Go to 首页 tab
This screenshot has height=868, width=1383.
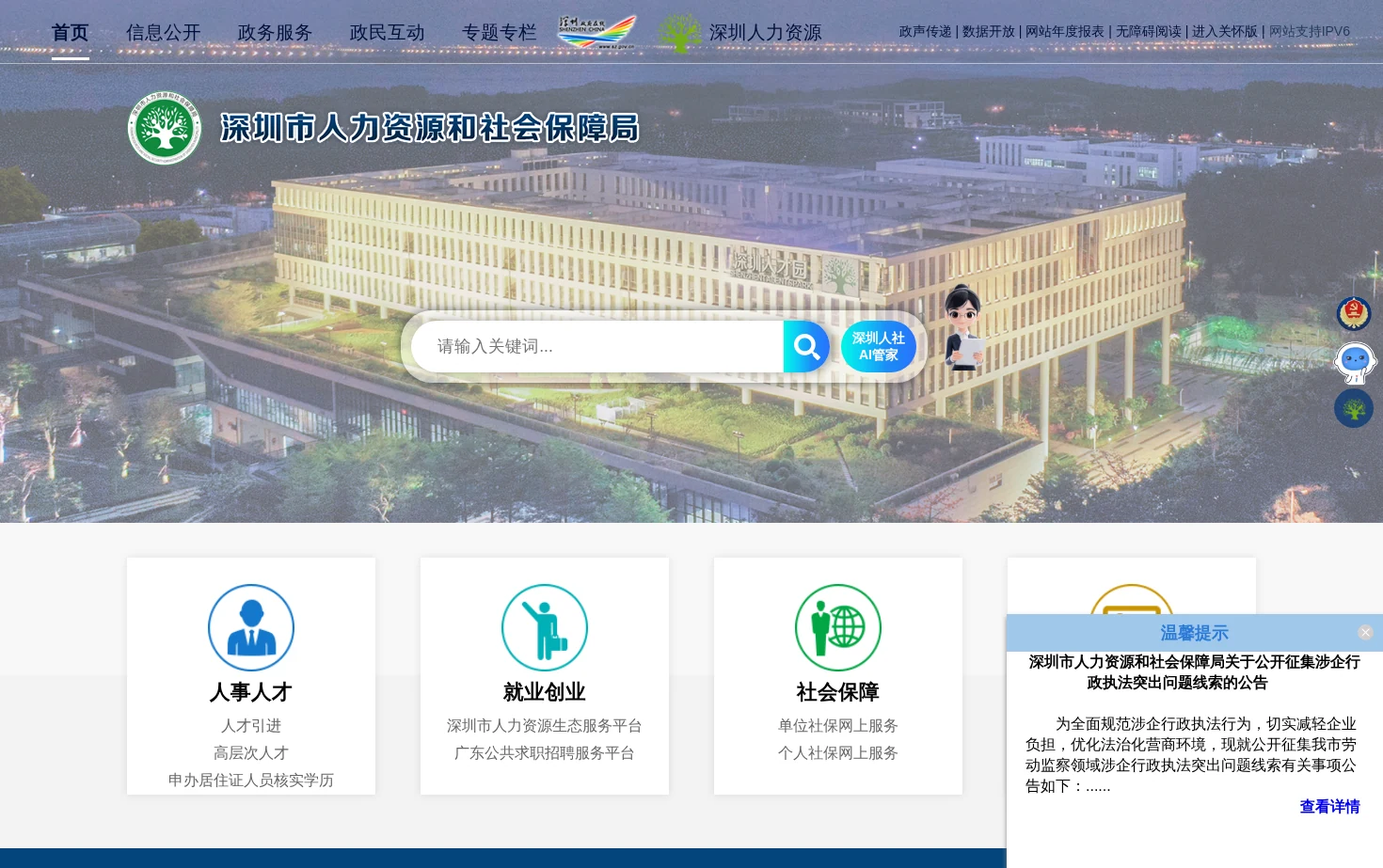tap(70, 33)
